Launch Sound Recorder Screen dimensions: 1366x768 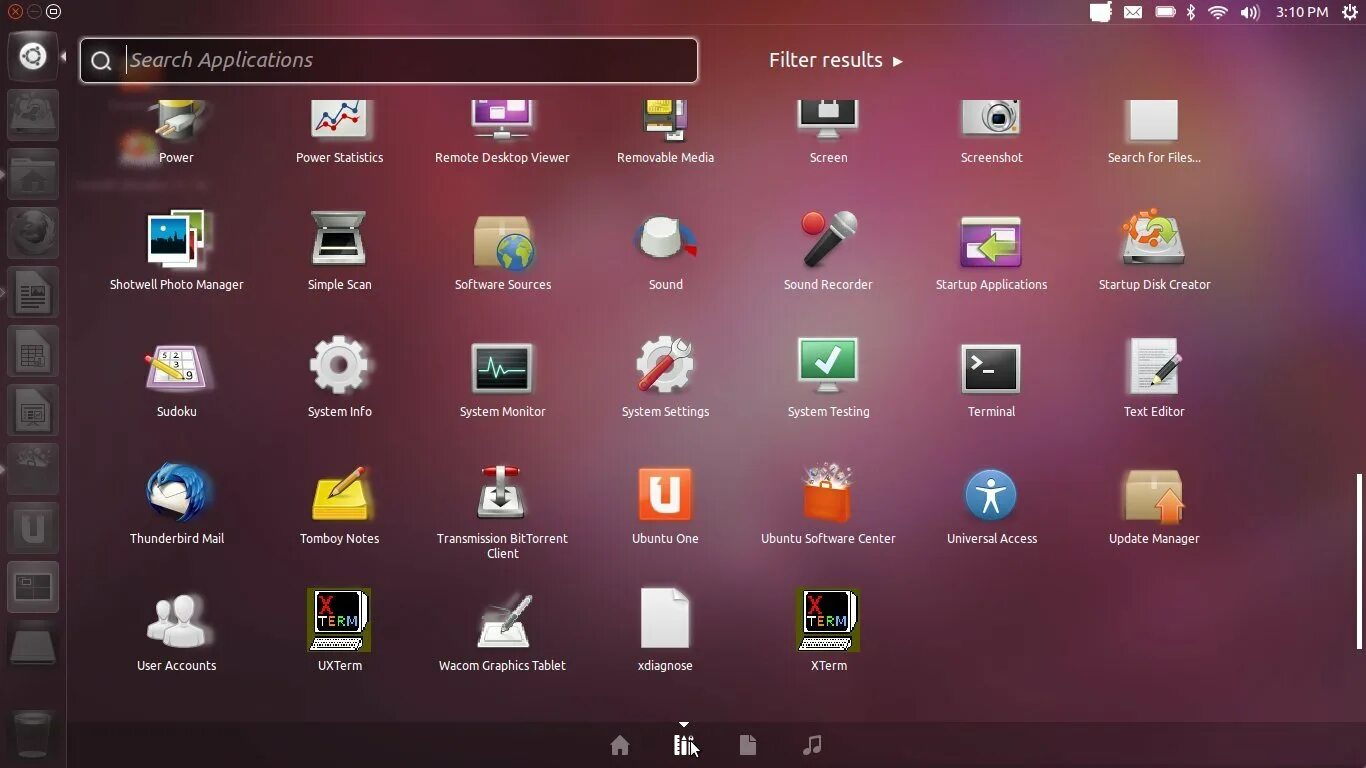(x=828, y=250)
